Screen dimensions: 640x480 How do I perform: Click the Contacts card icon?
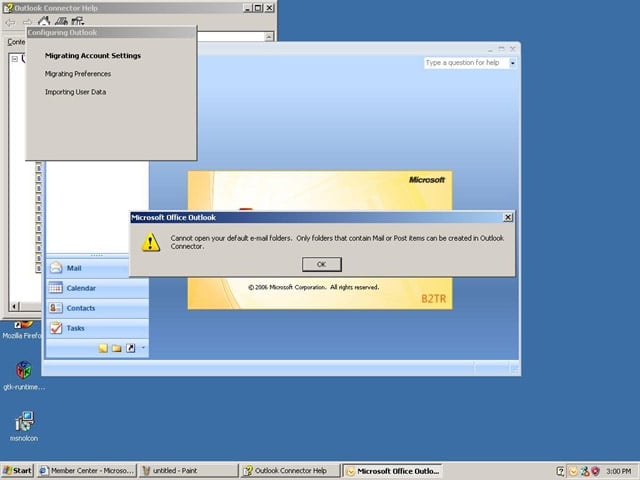coord(56,308)
